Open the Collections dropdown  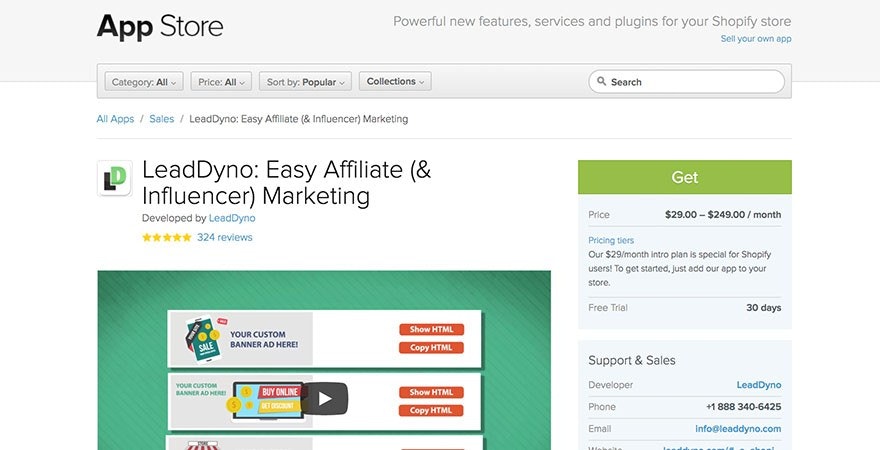click(x=395, y=82)
